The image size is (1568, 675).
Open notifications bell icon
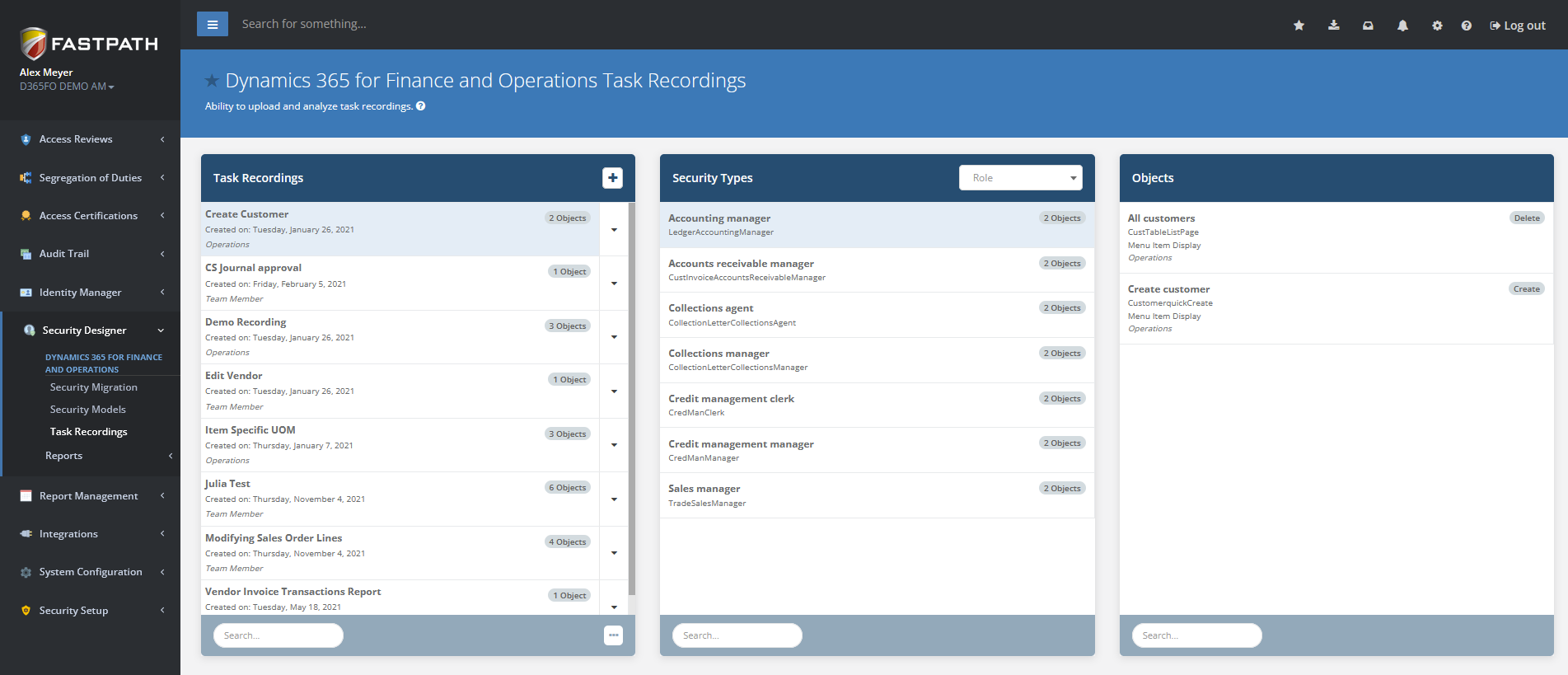1402,26
